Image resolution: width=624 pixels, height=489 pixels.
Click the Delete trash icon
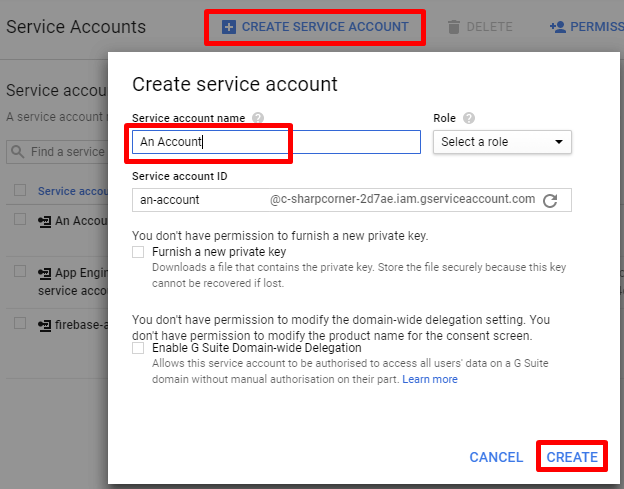pyautogui.click(x=455, y=27)
